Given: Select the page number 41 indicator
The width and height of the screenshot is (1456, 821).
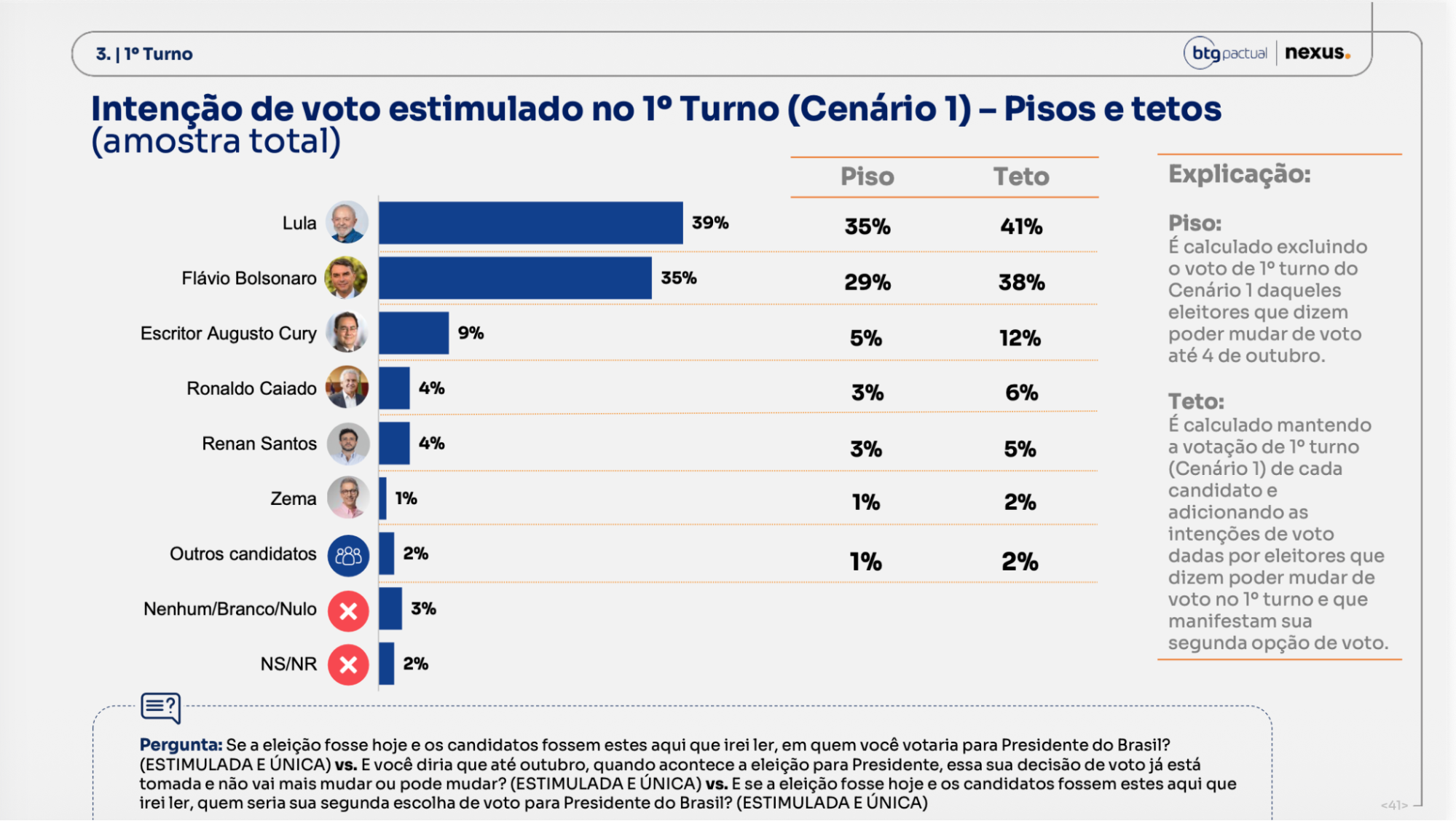Looking at the screenshot, I should tap(1394, 805).
